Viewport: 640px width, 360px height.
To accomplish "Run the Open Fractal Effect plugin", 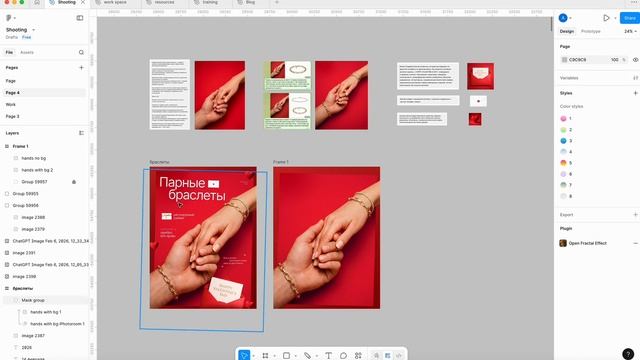I will point(587,243).
